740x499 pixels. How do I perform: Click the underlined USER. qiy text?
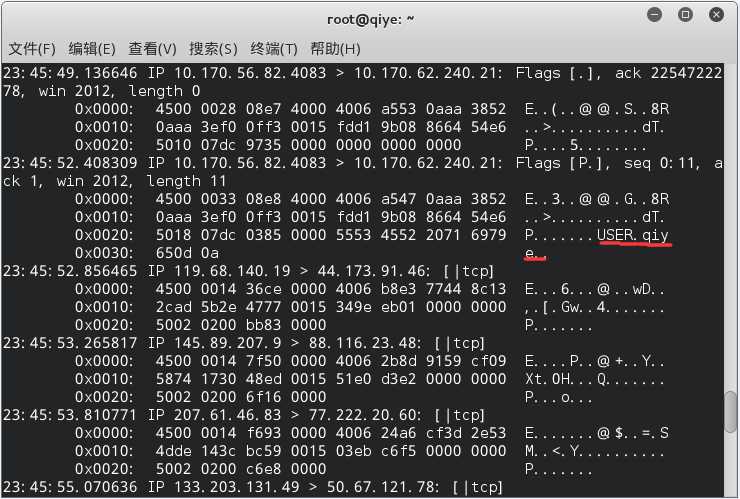pyautogui.click(x=633, y=235)
